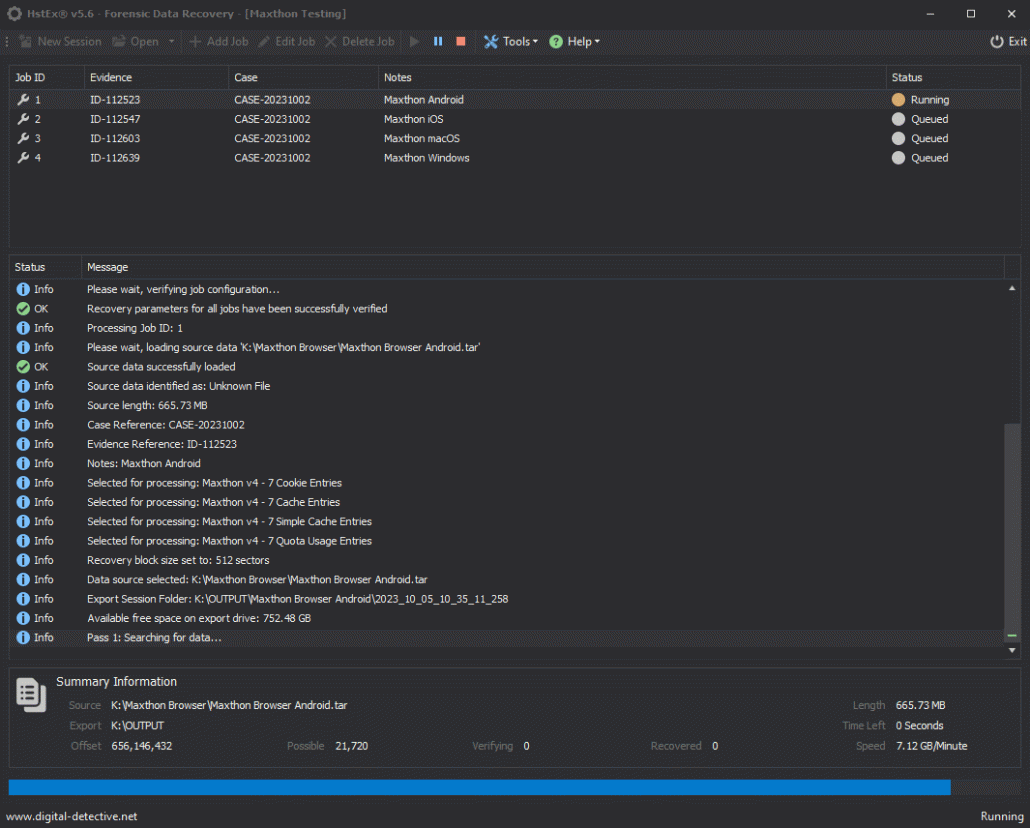This screenshot has height=828, width=1030.
Task: Click the Queued status dot of Maxthon macOS job
Action: [898, 139]
